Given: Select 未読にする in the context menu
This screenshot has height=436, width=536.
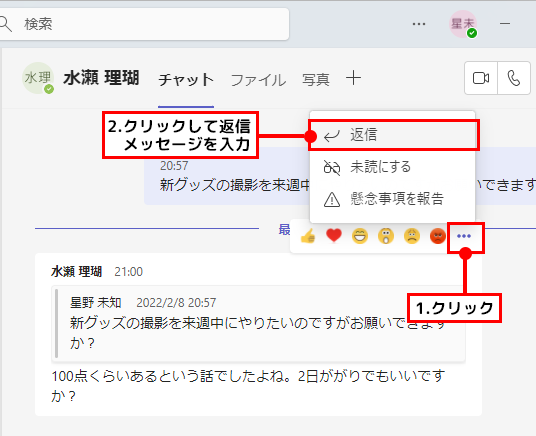Looking at the screenshot, I should click(392, 167).
